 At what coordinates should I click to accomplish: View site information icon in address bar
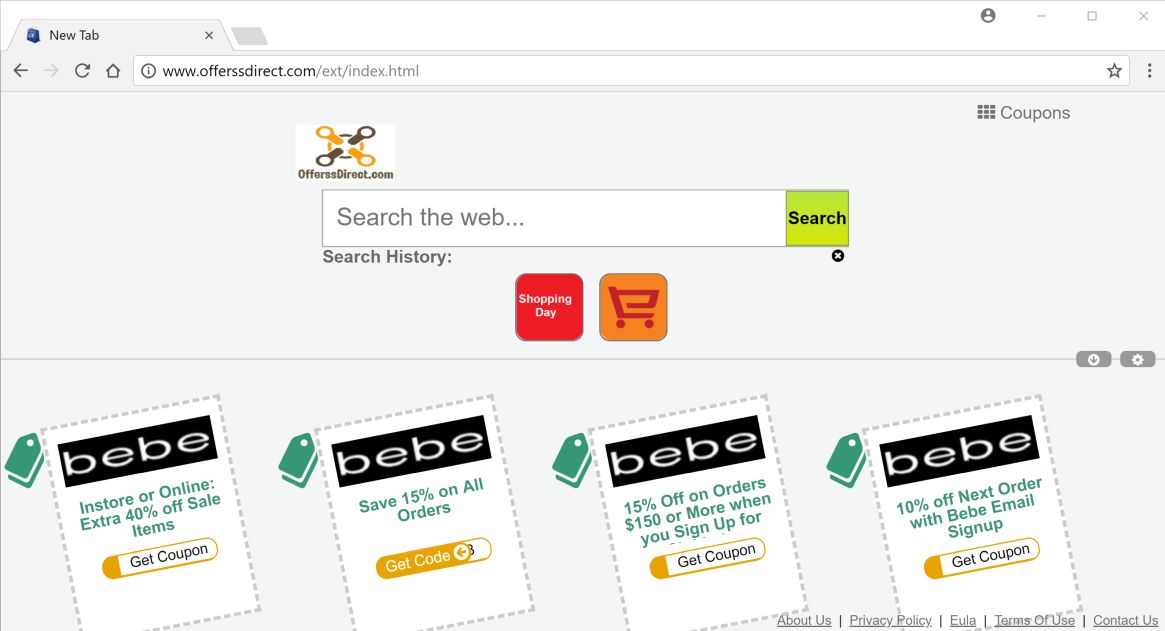coord(149,71)
